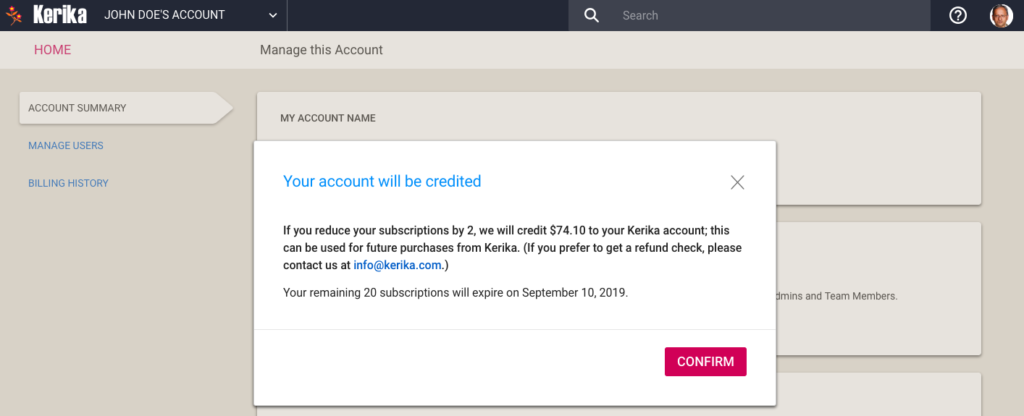Click the JOHN DOE'S ACCOUNT label
This screenshot has height=416, width=1024.
point(164,15)
